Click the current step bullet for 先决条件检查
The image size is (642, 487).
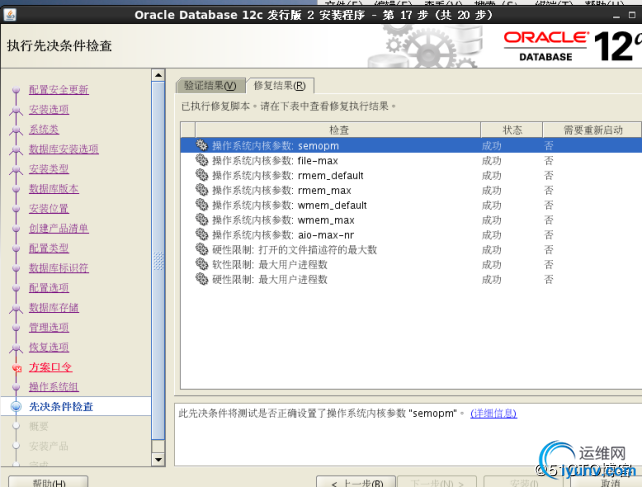[16, 406]
